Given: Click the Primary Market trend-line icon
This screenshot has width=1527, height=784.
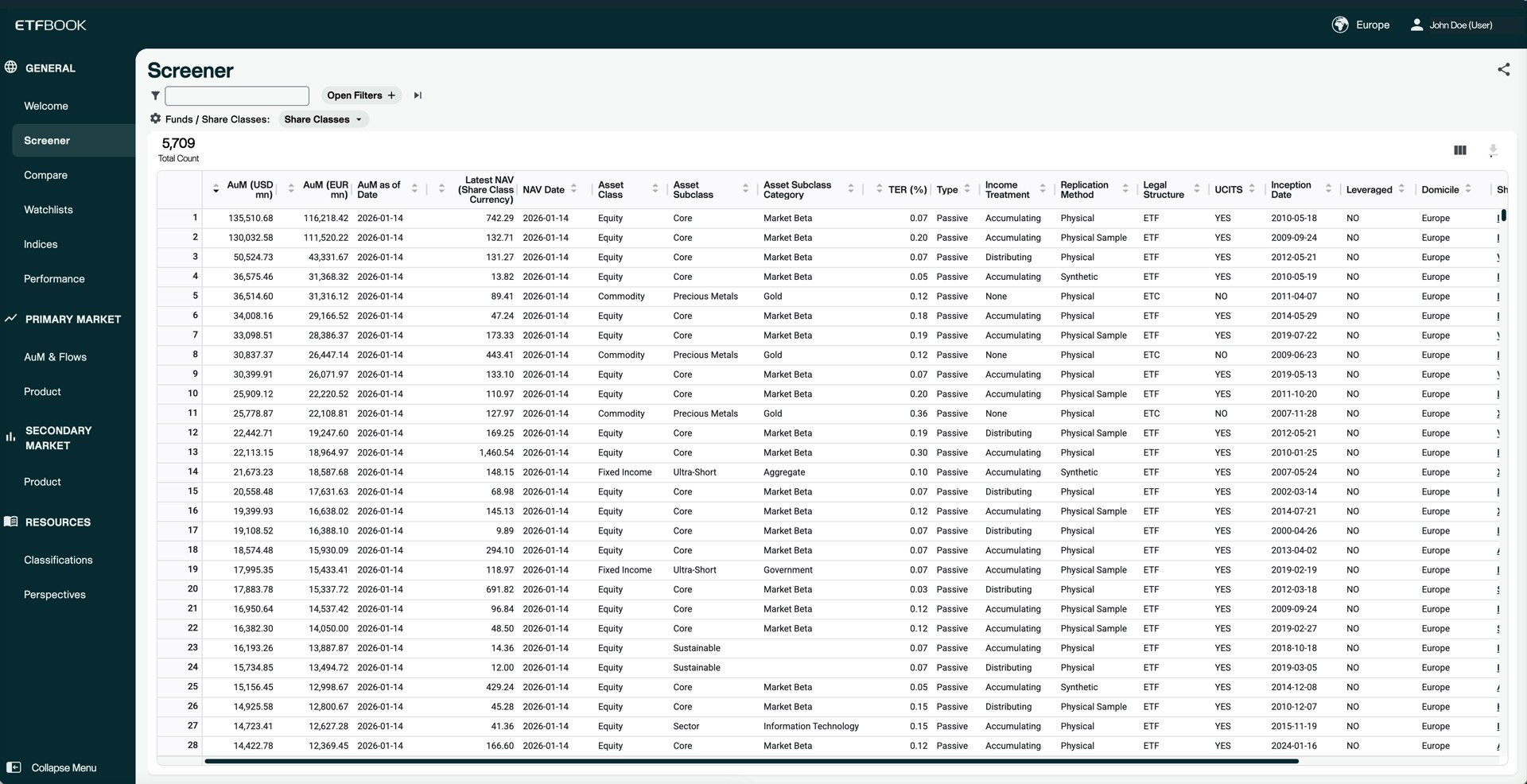Looking at the screenshot, I should pos(11,318).
